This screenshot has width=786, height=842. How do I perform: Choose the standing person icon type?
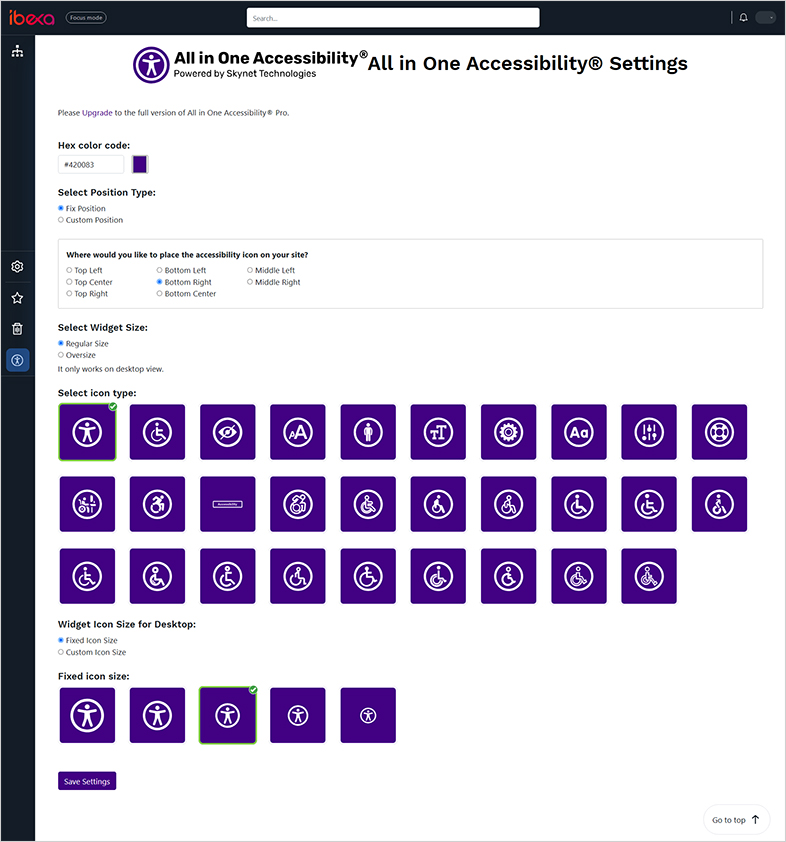367,432
